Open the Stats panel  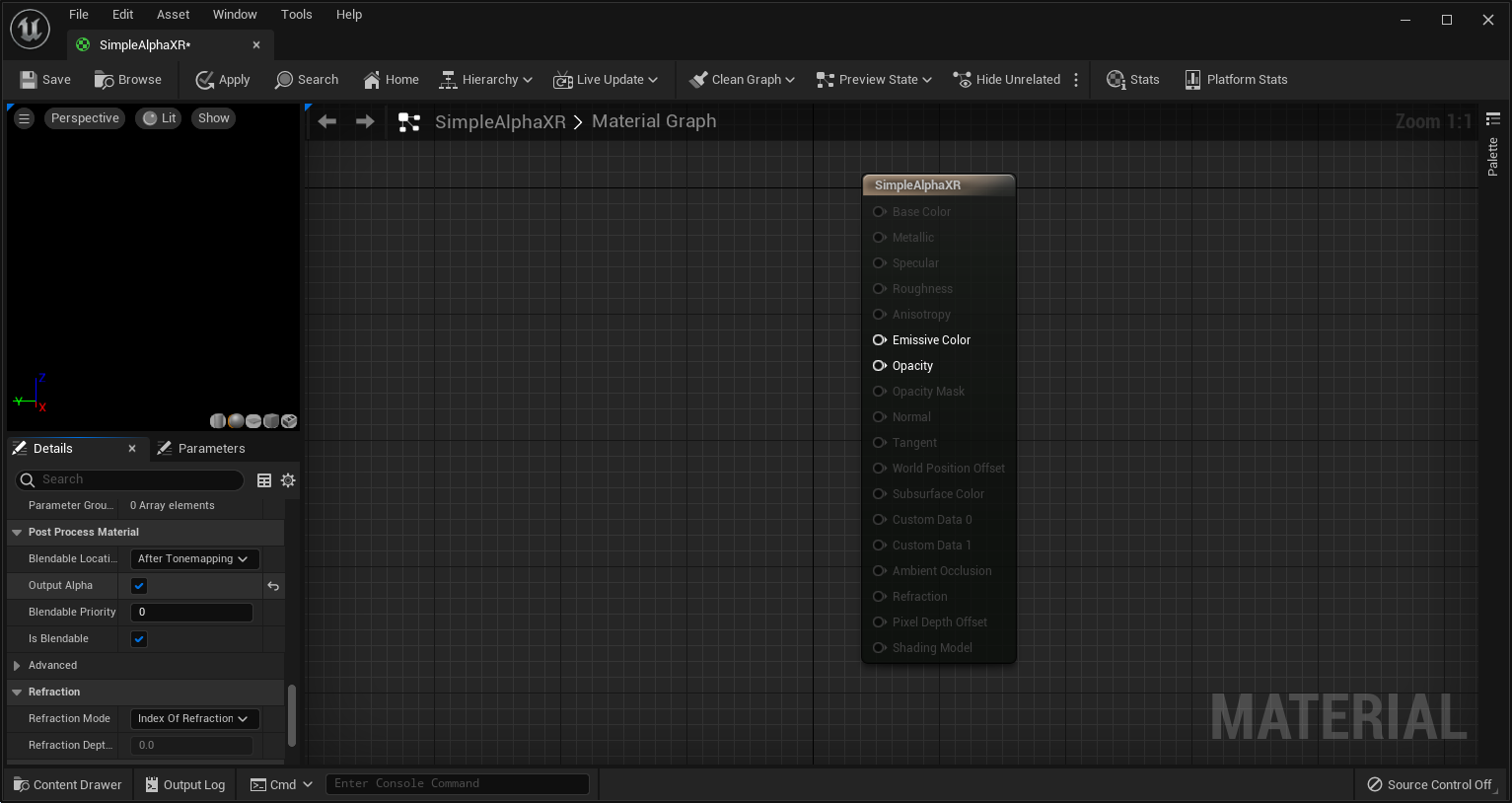pos(1132,80)
